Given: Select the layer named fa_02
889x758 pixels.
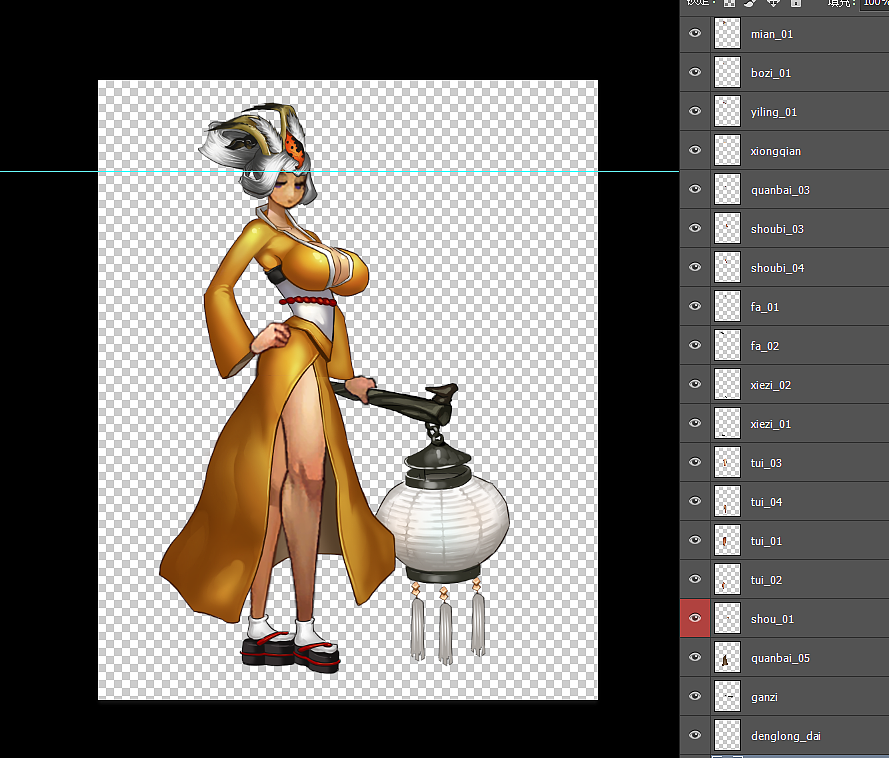Looking at the screenshot, I should [765, 346].
